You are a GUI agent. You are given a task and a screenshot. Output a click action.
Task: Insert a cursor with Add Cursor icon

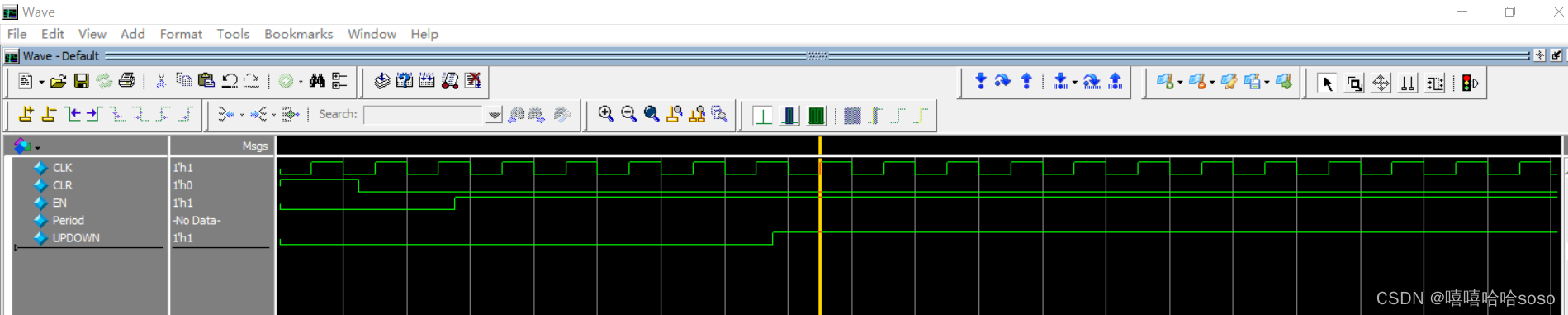pyautogui.click(x=26, y=114)
